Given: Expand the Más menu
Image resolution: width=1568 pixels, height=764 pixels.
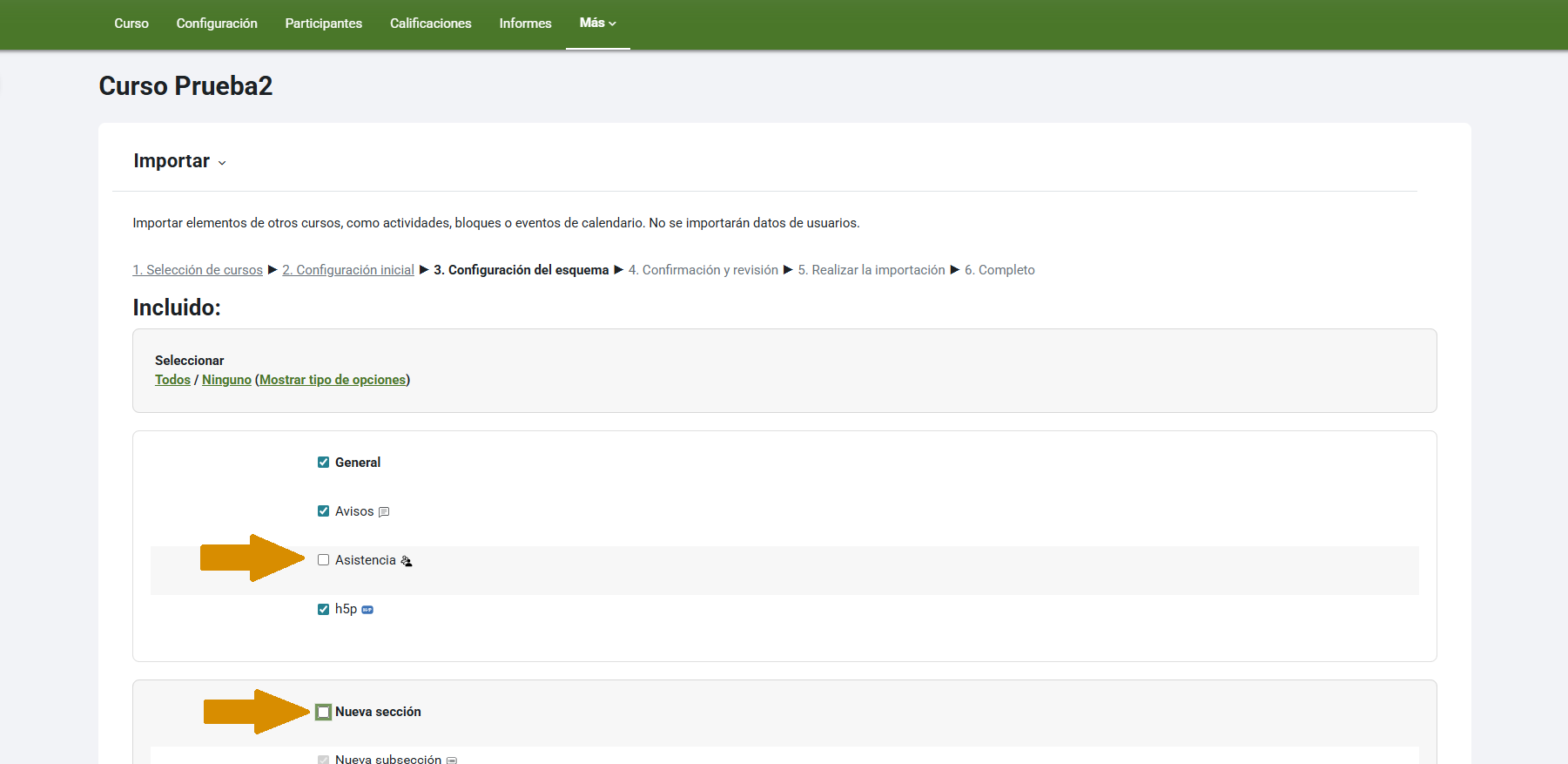Looking at the screenshot, I should pos(597,24).
